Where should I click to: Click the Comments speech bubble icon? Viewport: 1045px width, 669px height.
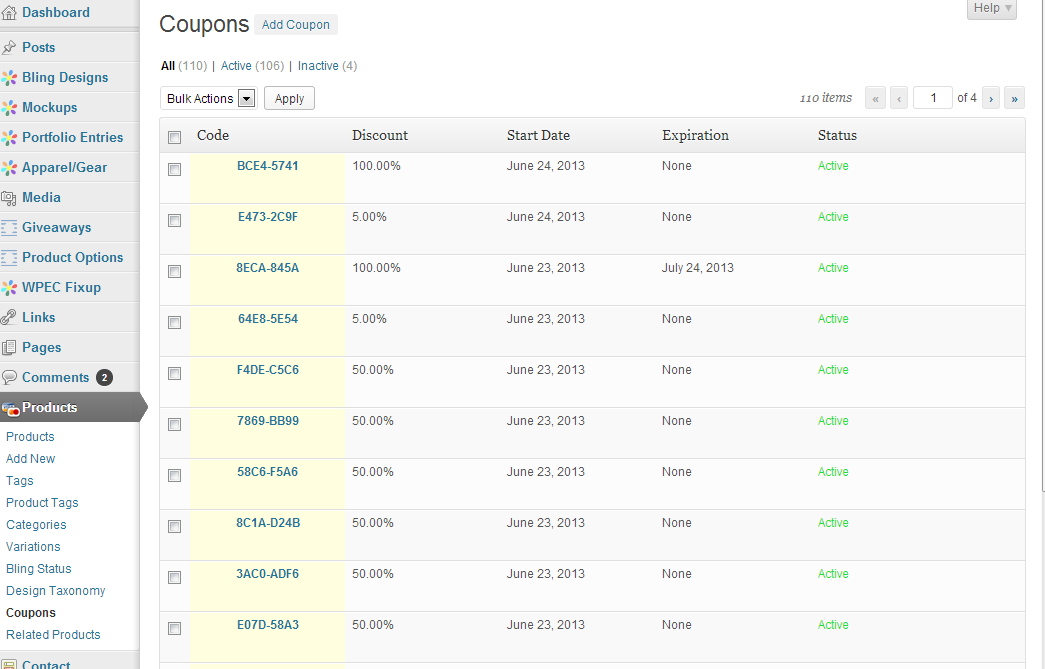[x=10, y=377]
